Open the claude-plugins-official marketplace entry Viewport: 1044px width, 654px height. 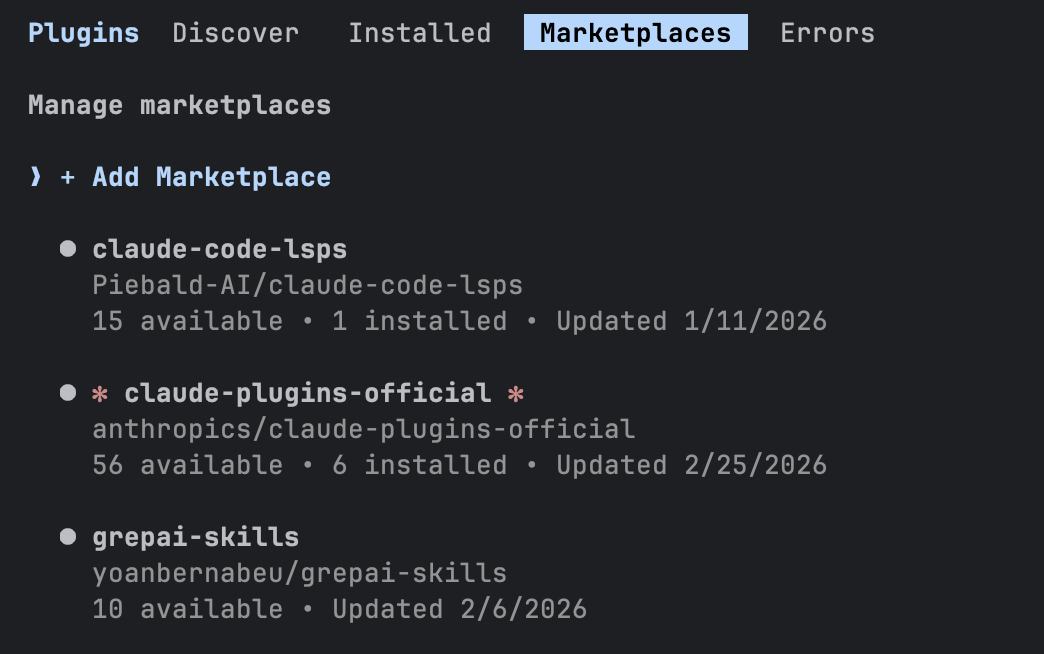(308, 393)
